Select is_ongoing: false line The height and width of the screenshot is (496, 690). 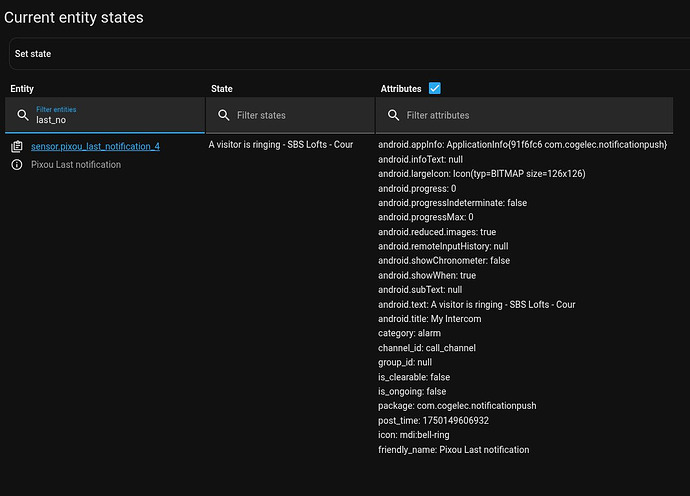click(x=412, y=391)
